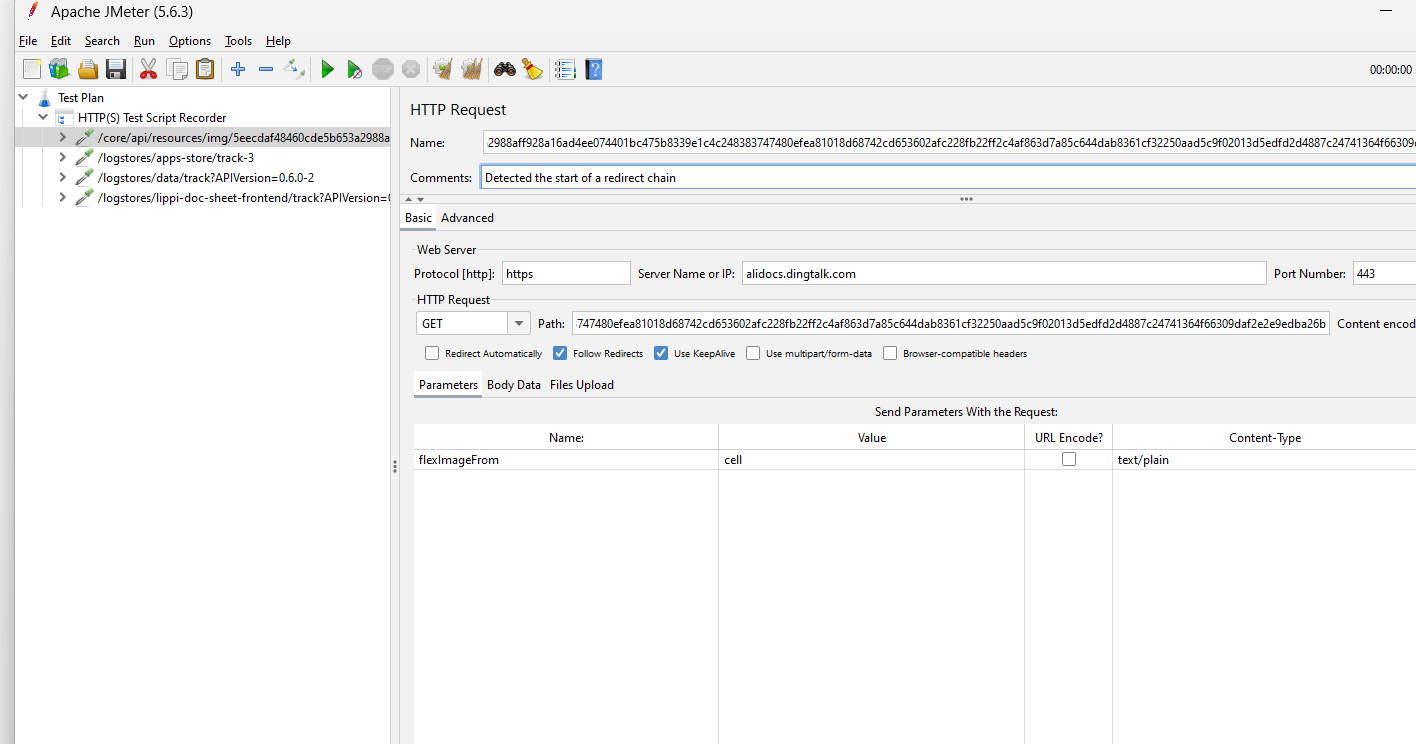
Task: Switch to the Advanced tab
Action: (467, 218)
